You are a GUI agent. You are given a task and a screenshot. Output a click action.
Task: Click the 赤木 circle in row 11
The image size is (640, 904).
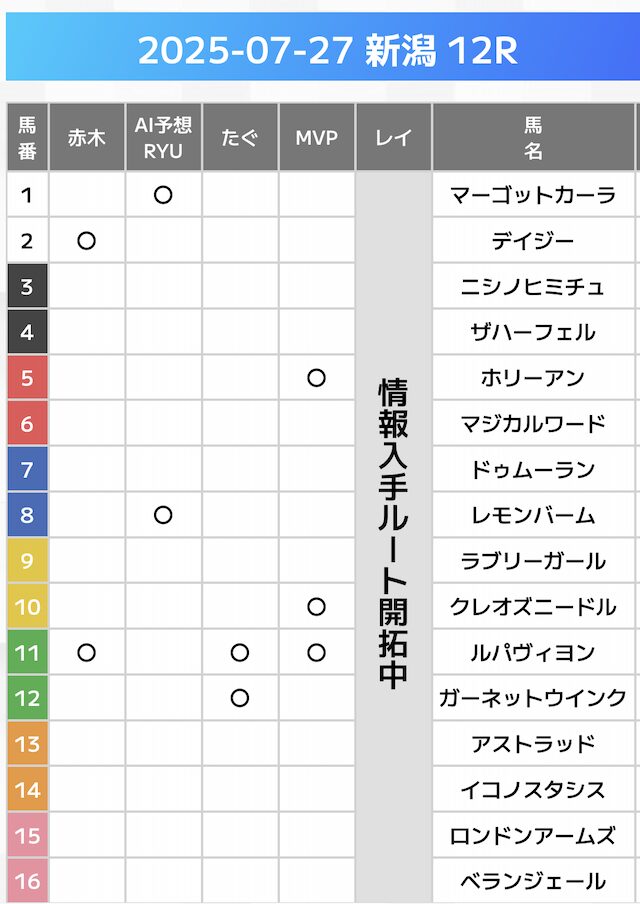coord(87,653)
